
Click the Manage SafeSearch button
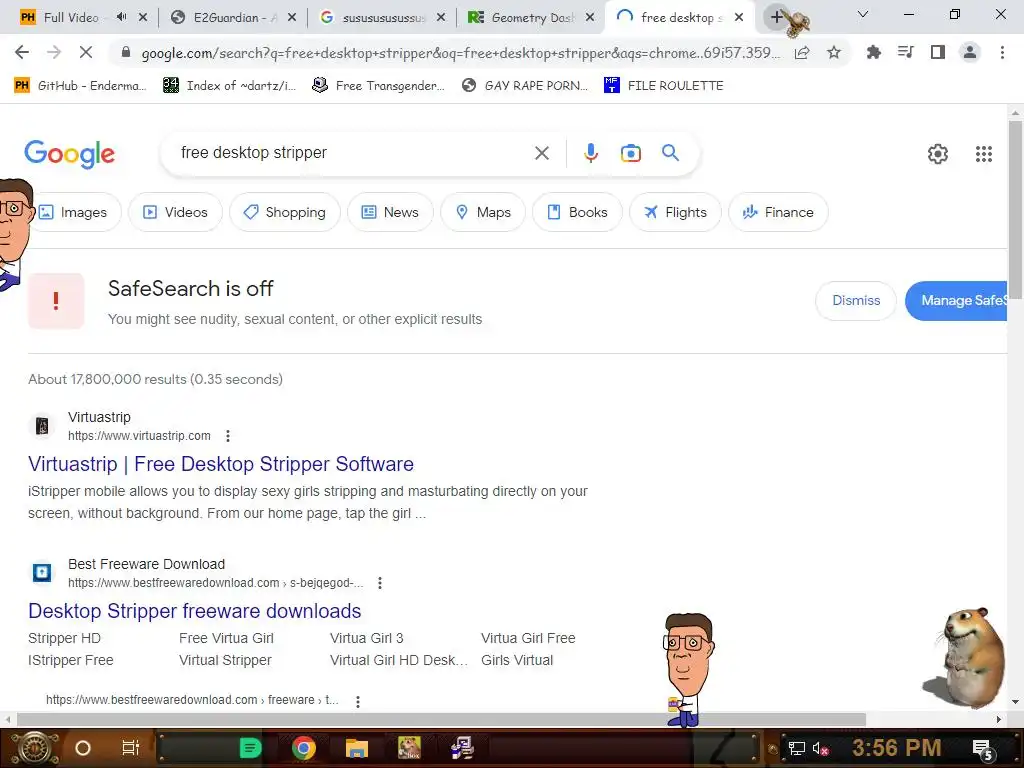[x=956, y=300]
